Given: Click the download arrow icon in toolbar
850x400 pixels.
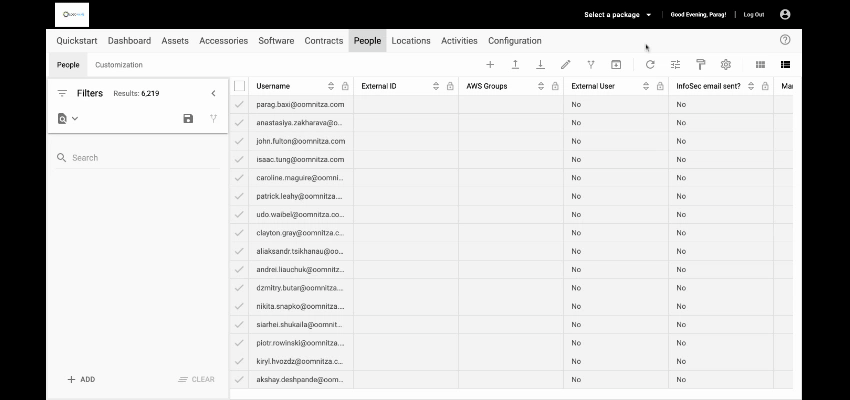Looking at the screenshot, I should click(540, 65).
